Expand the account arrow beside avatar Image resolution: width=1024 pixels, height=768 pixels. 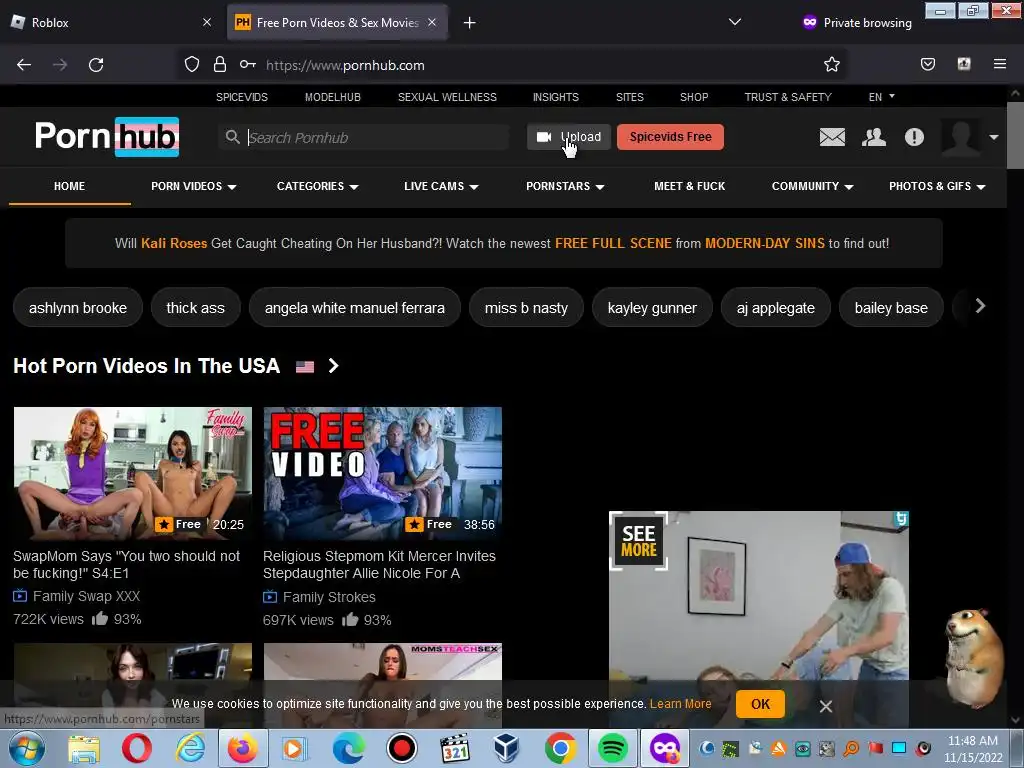point(993,137)
